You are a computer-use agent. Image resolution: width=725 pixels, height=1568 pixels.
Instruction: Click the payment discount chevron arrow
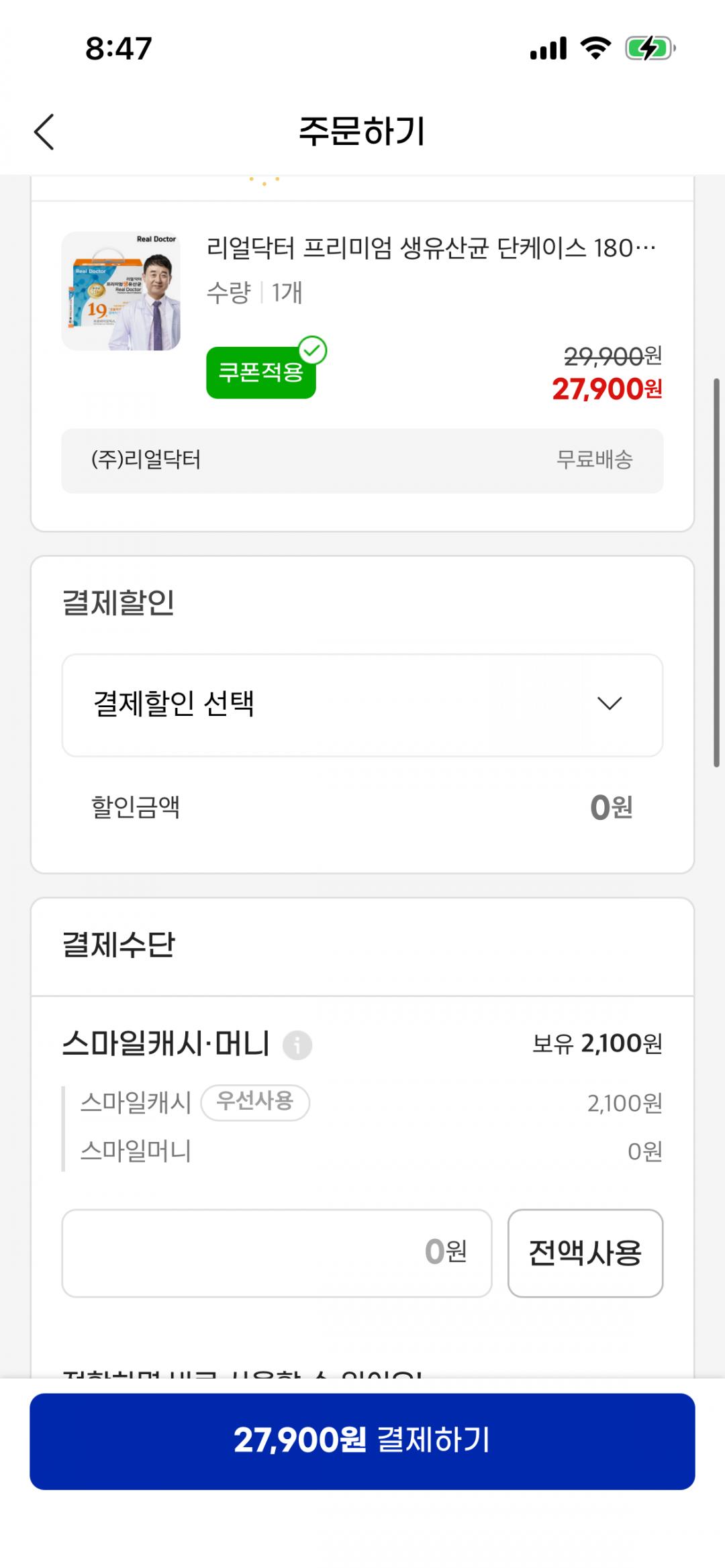point(609,704)
